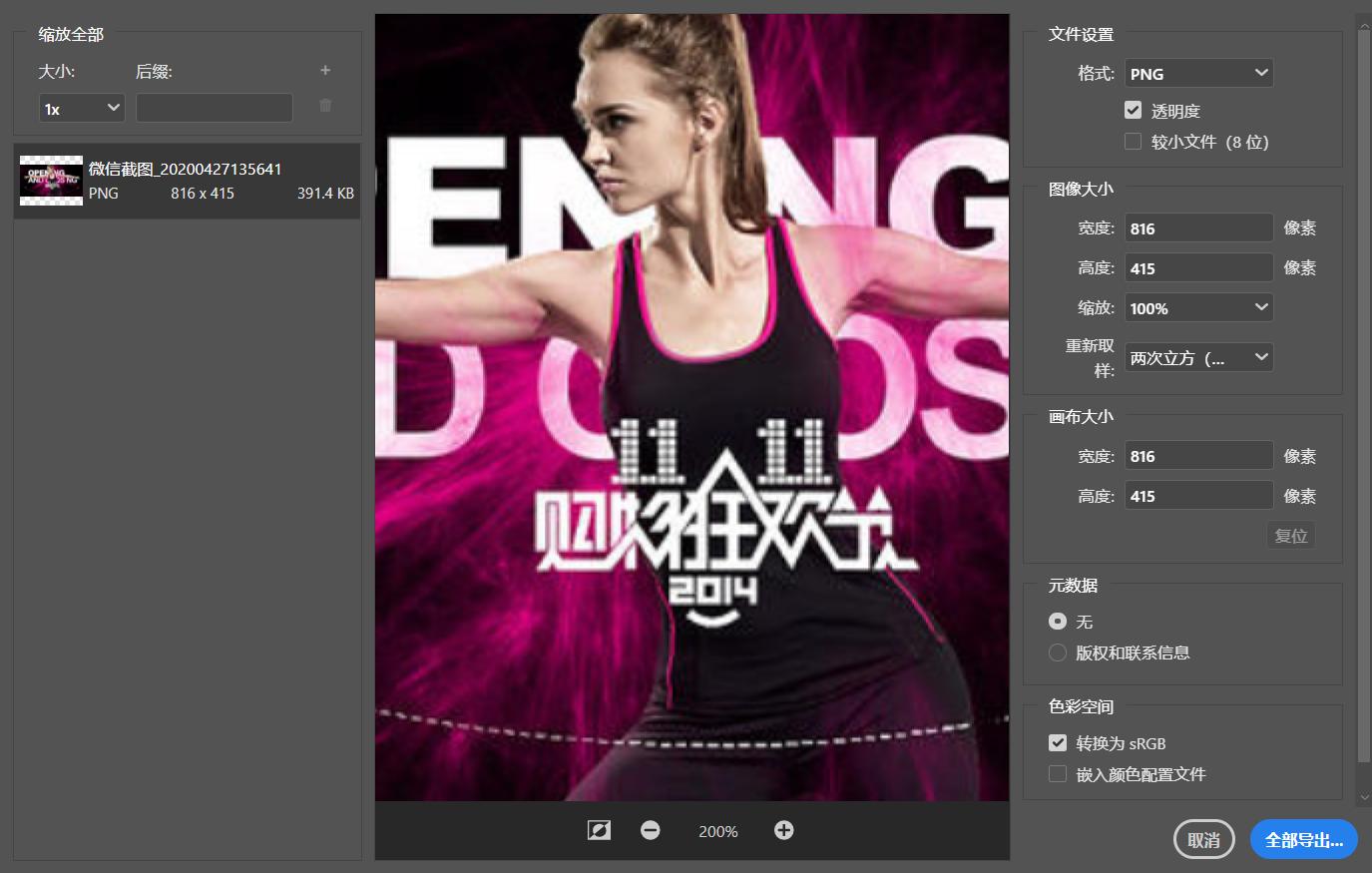Select the 无 metadata radio button
This screenshot has height=873, width=1372.
click(x=1058, y=622)
